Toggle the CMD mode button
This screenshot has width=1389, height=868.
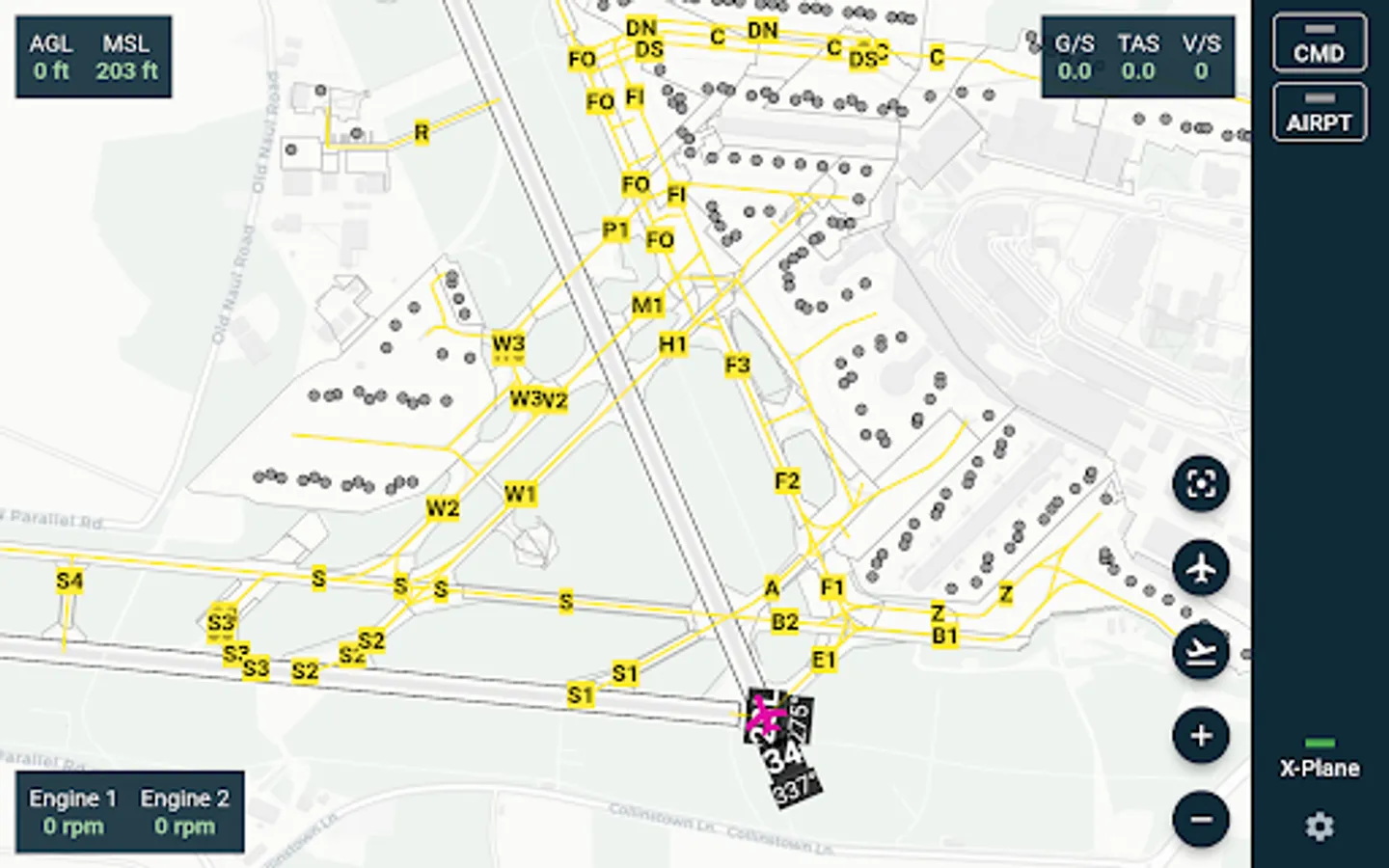(1320, 42)
